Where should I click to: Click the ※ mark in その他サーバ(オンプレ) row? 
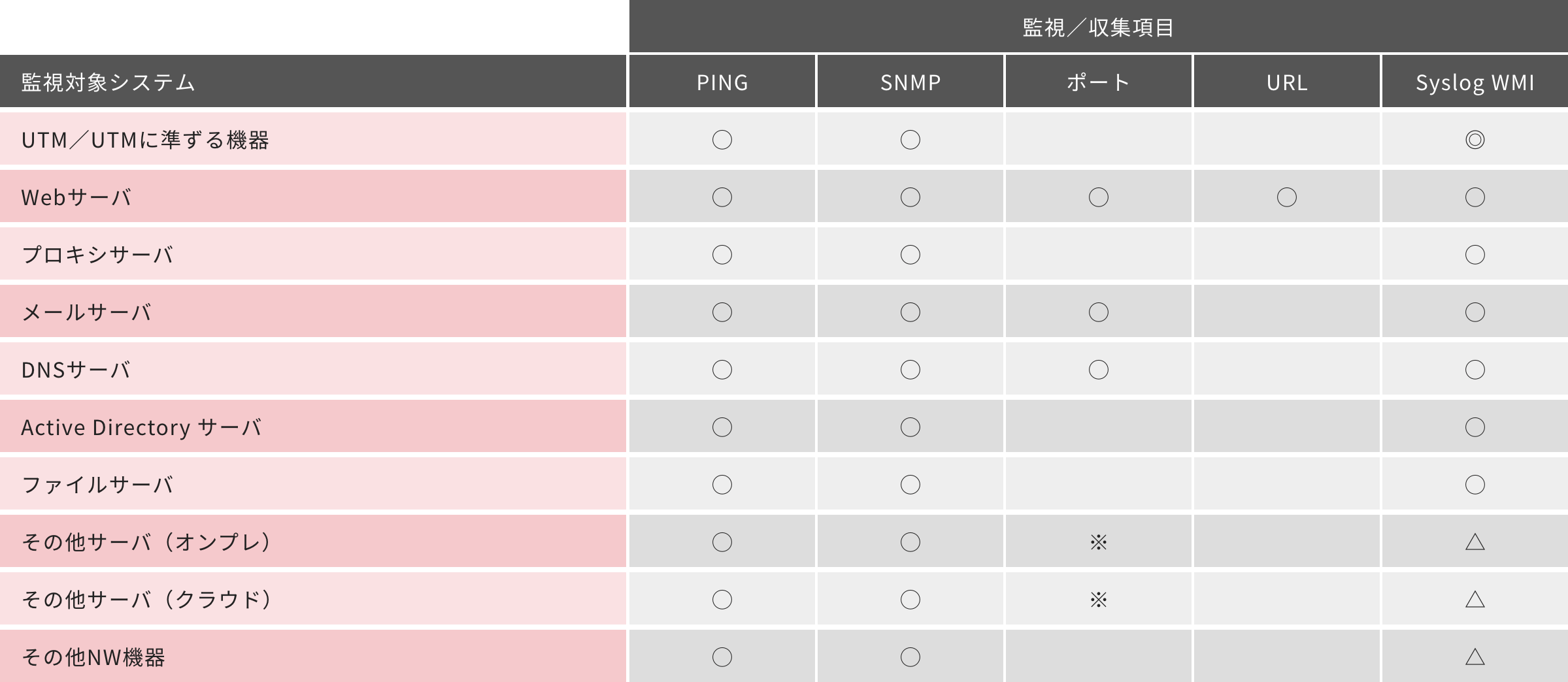coord(1098,542)
